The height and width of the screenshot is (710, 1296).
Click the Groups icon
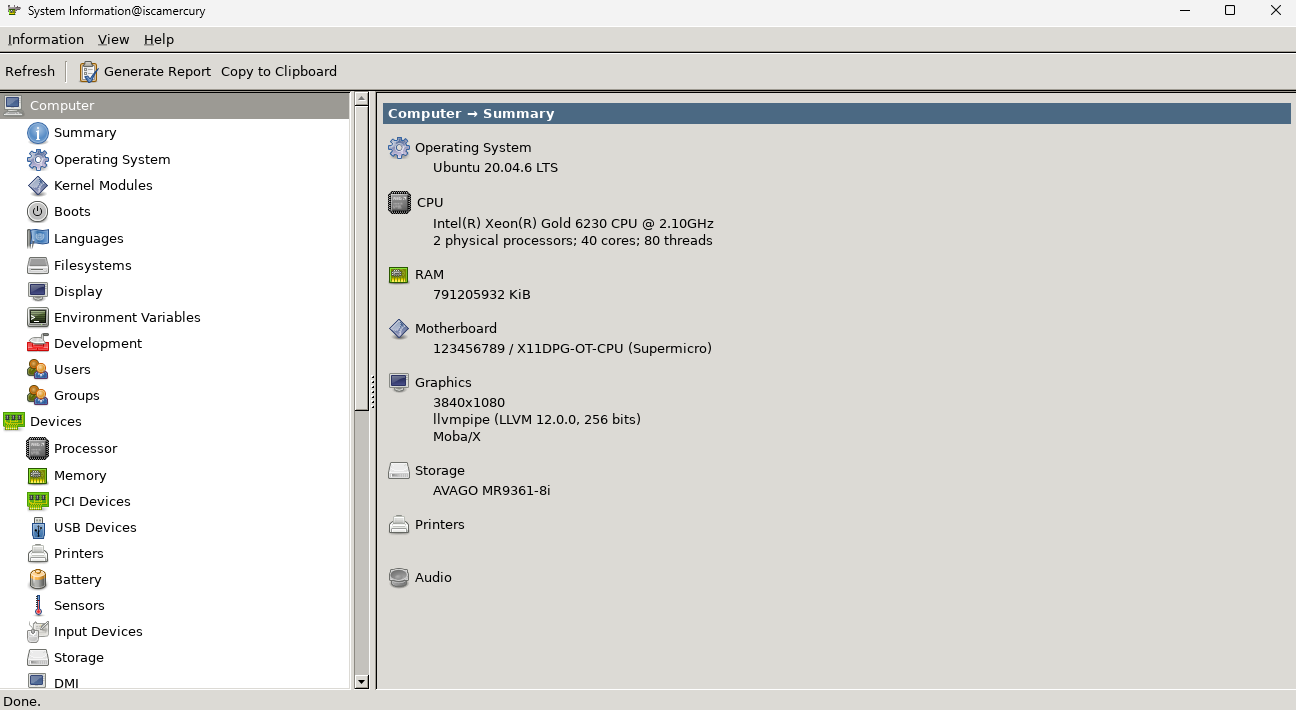coord(37,395)
